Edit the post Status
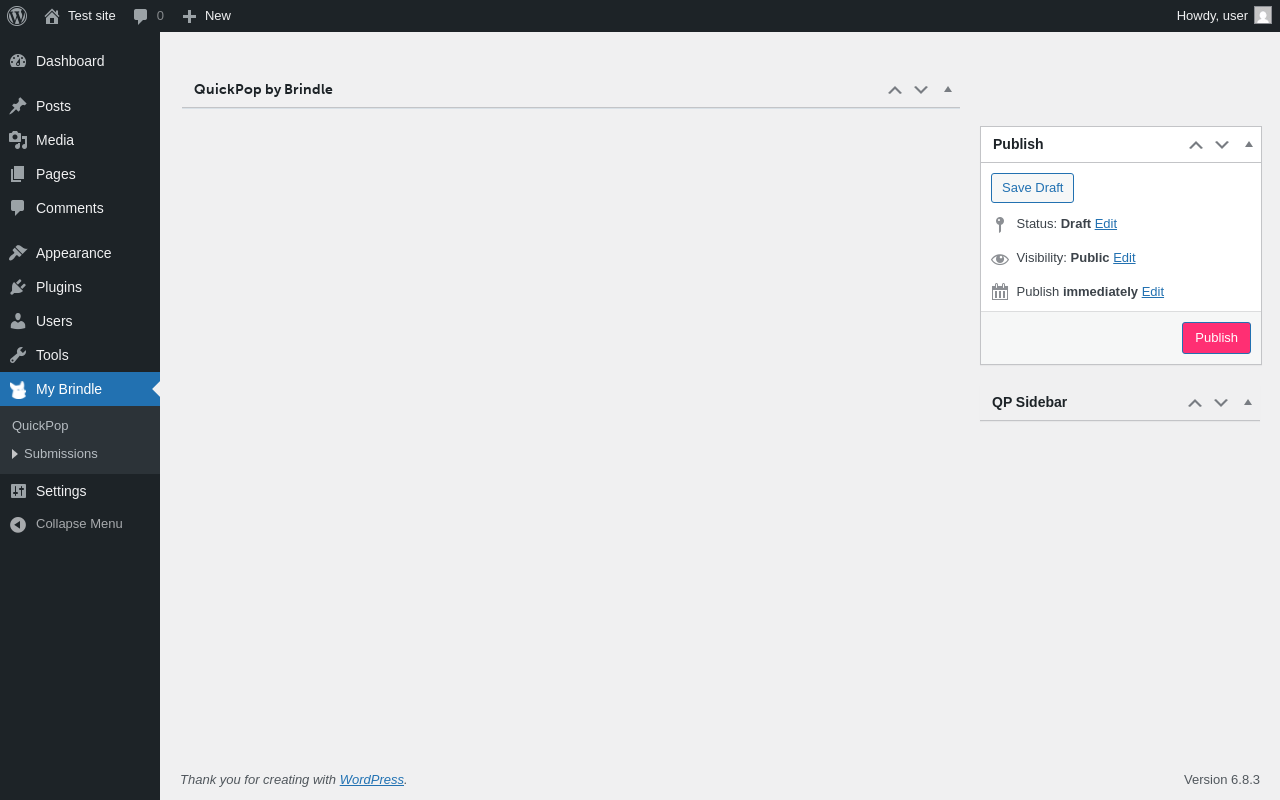The width and height of the screenshot is (1280, 800). coord(1106,224)
